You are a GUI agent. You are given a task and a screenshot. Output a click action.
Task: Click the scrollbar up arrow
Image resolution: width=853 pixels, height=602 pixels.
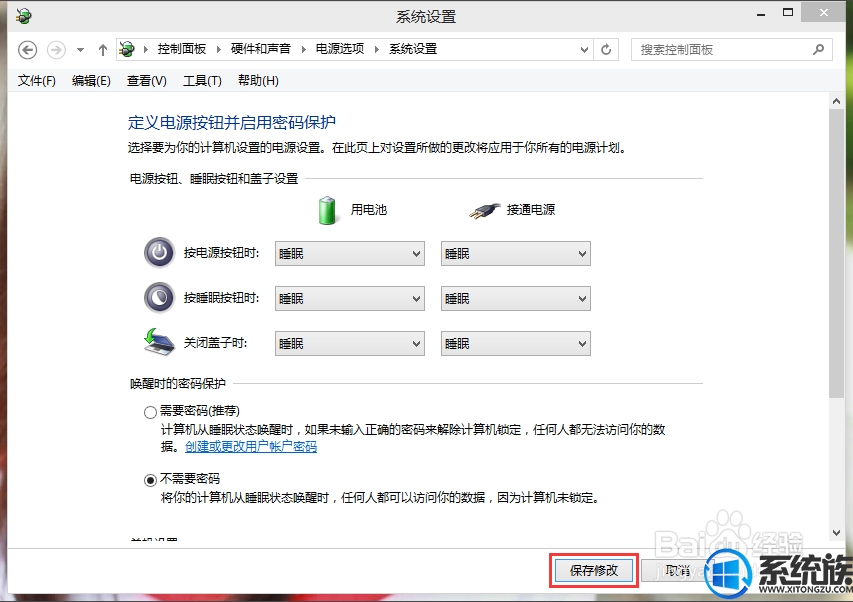click(836, 101)
